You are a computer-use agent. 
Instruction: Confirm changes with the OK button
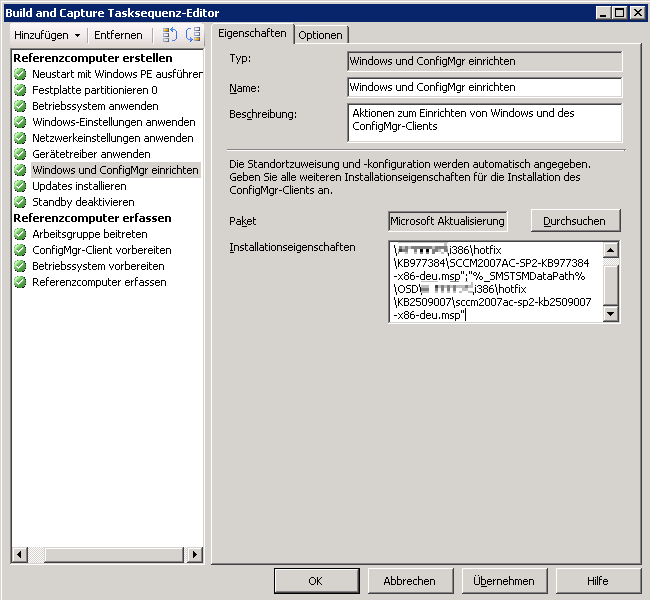315,581
